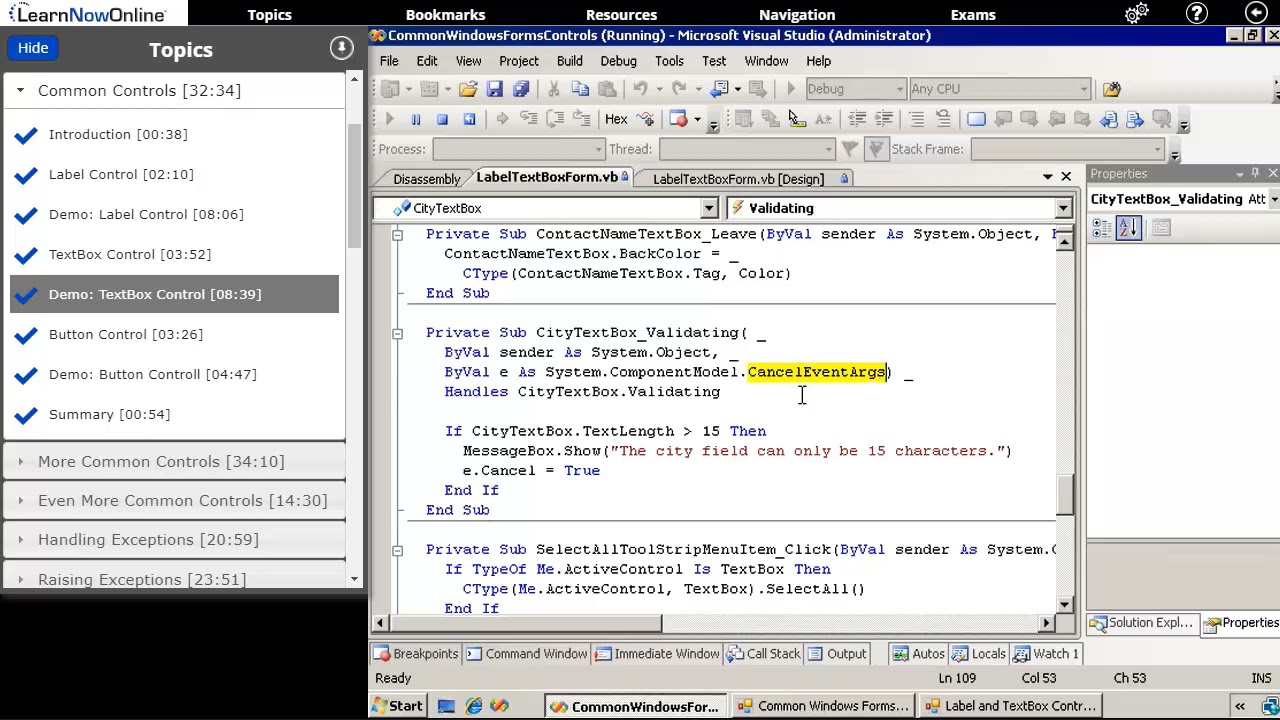
Task: Open the Tools menu
Action: click(x=669, y=61)
